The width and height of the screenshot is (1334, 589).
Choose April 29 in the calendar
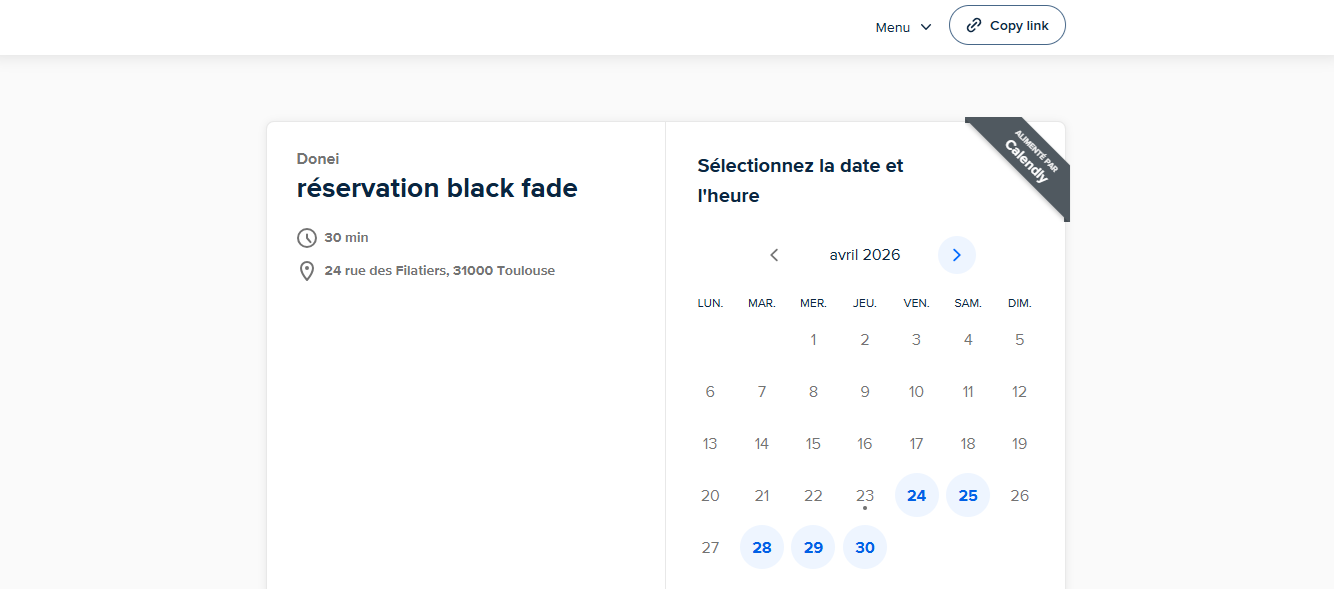(x=813, y=547)
